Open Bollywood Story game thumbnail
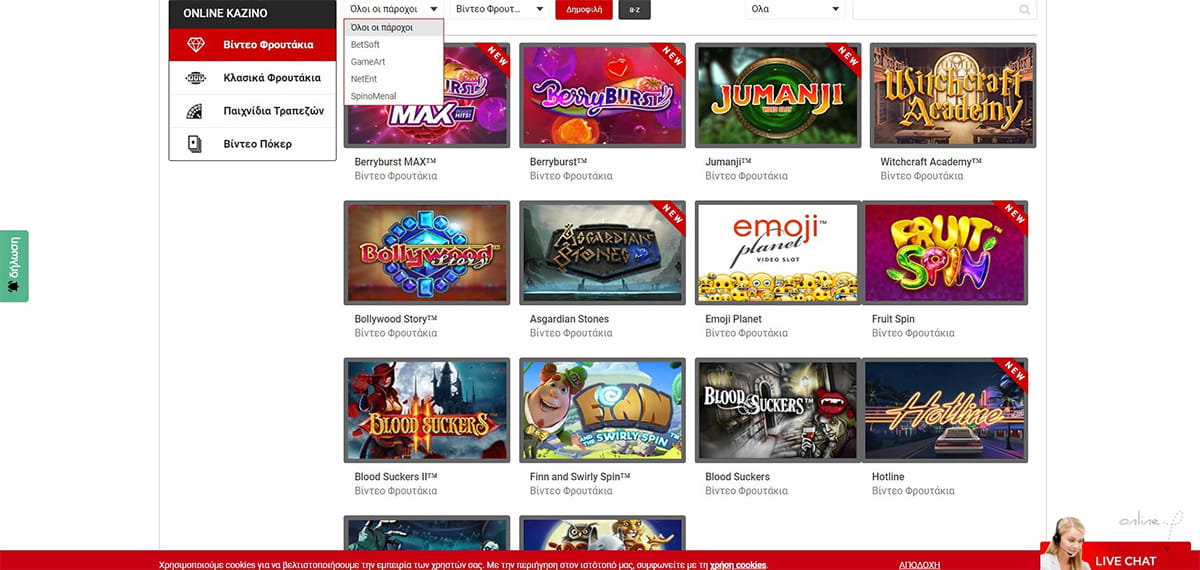Image resolution: width=1200 pixels, height=570 pixels. [x=427, y=253]
